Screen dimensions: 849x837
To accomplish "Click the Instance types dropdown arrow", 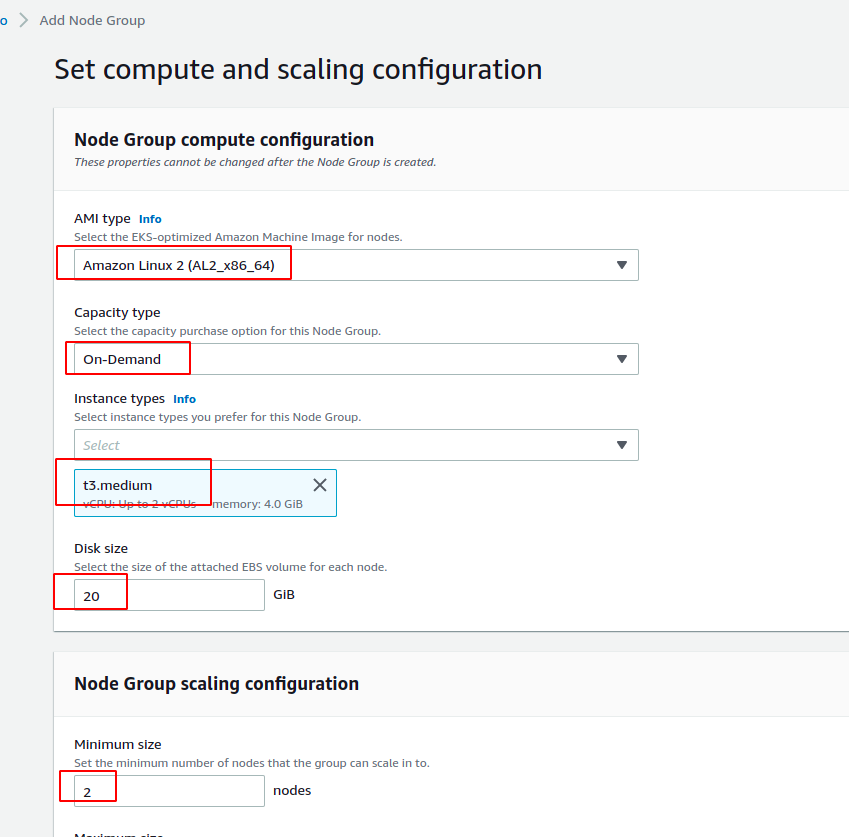I will [621, 445].
